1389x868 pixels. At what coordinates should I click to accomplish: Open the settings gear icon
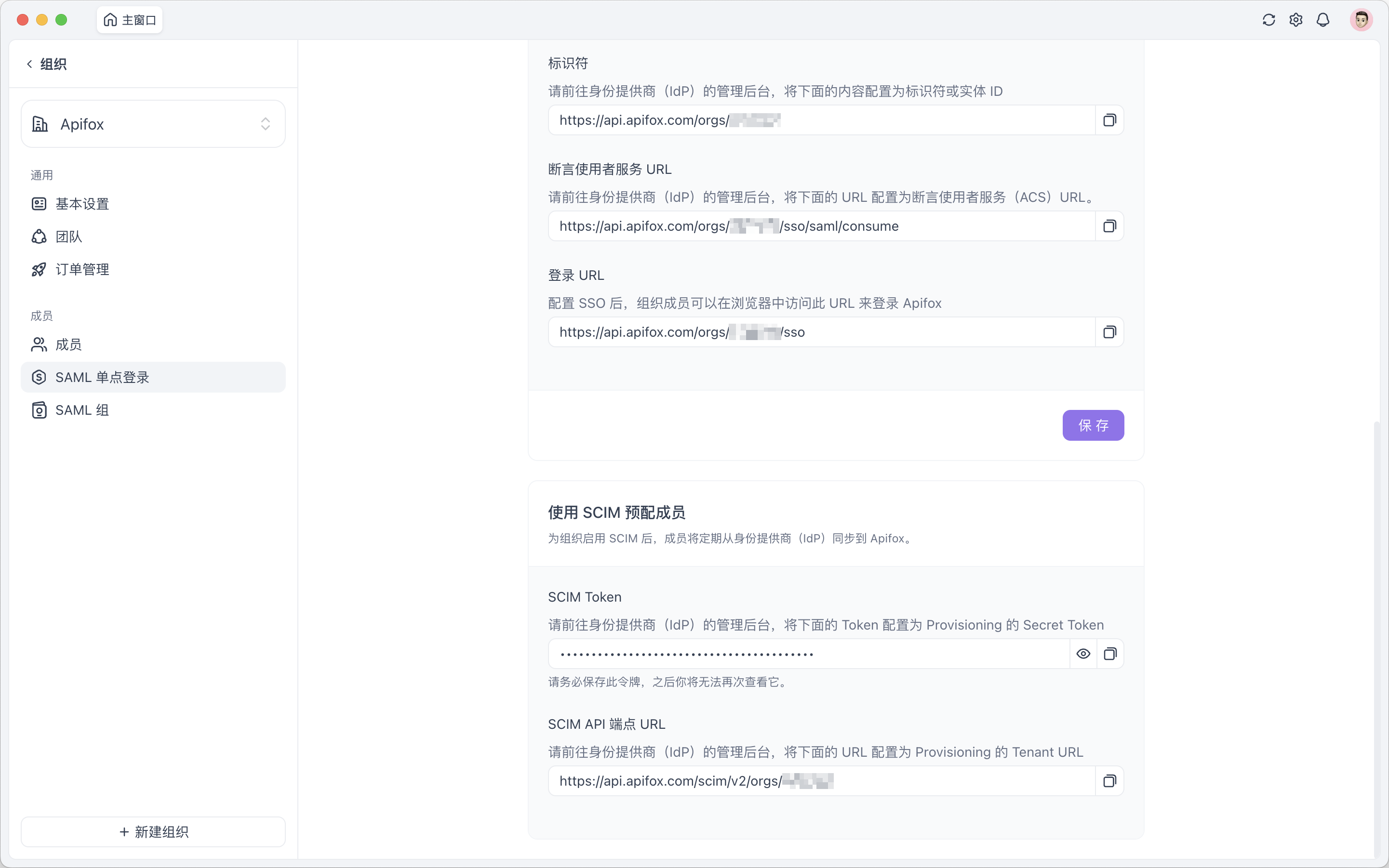(1296, 20)
